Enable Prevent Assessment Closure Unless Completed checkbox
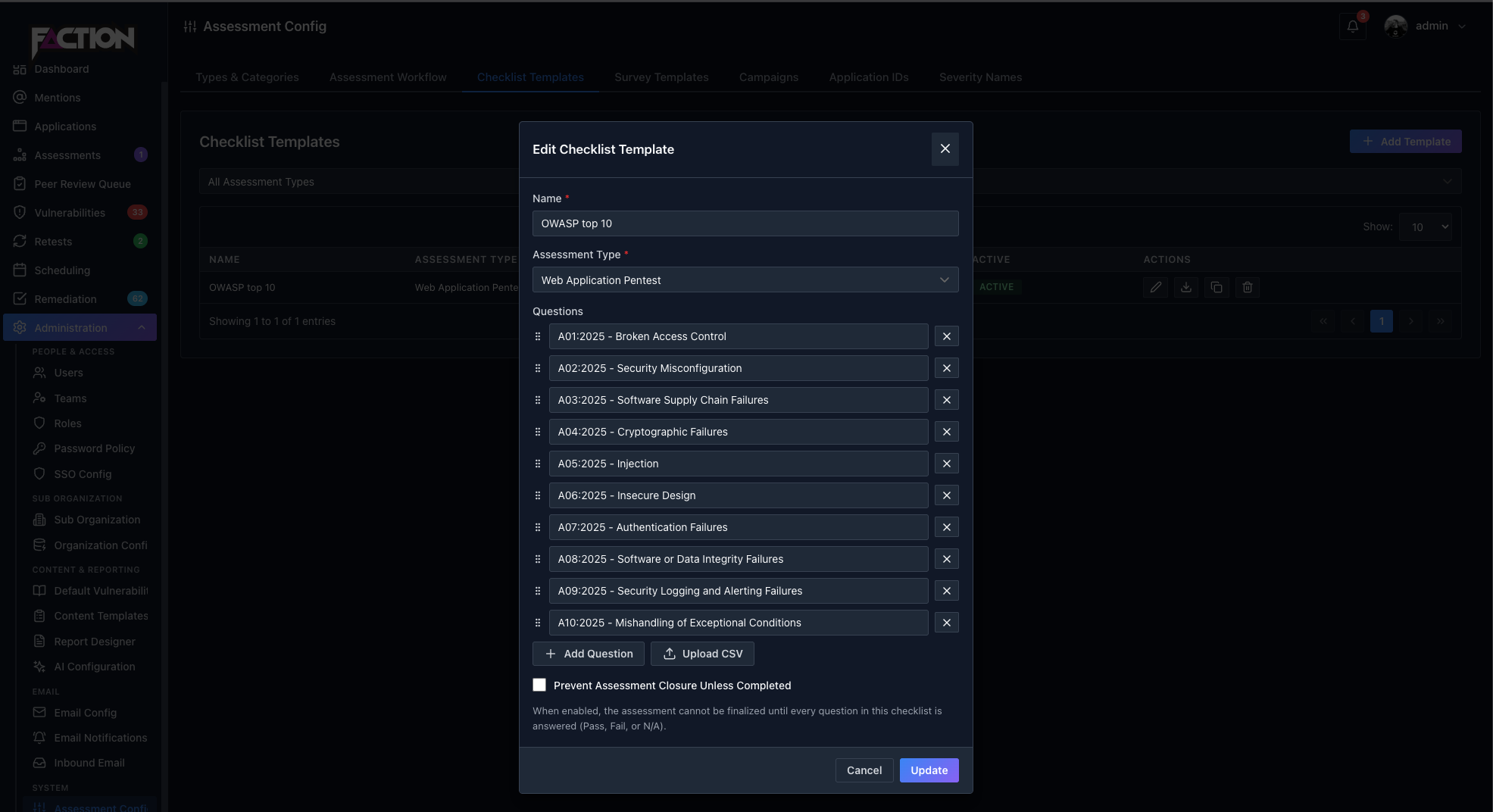 (x=539, y=685)
